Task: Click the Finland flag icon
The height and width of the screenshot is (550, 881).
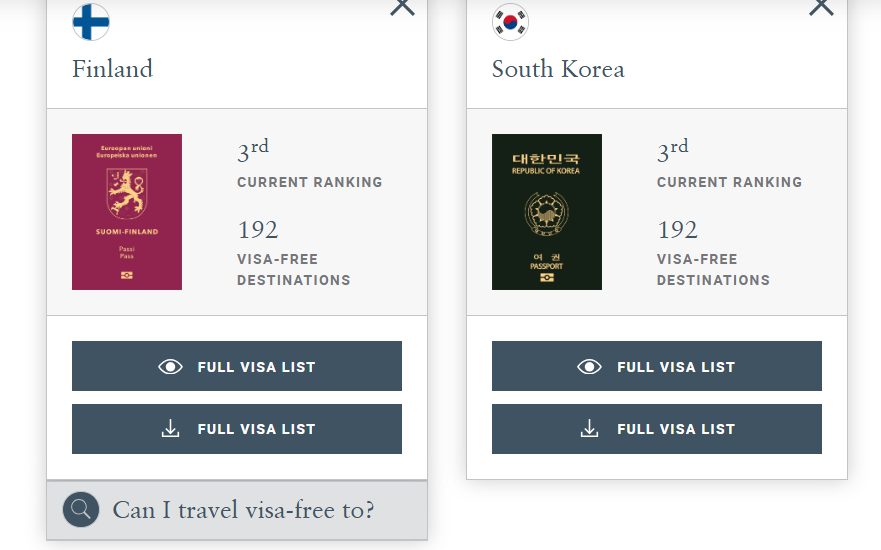Action: point(91,22)
